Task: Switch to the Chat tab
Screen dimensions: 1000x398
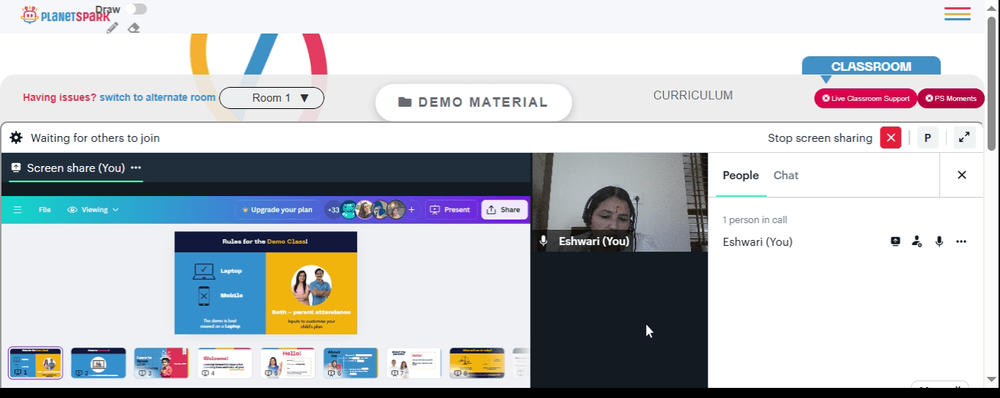Action: point(786,175)
